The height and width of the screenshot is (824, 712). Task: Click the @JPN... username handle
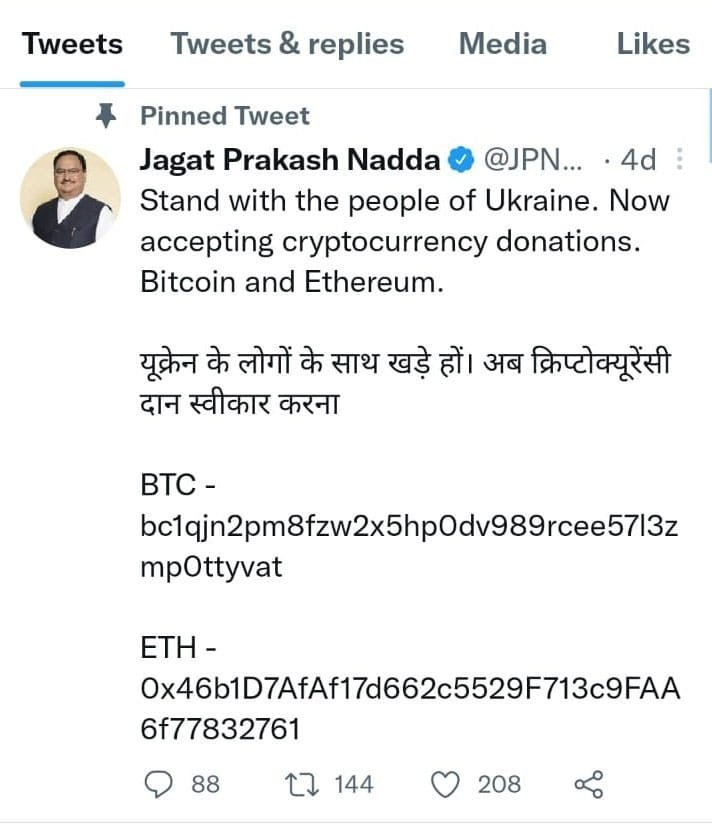point(533,159)
